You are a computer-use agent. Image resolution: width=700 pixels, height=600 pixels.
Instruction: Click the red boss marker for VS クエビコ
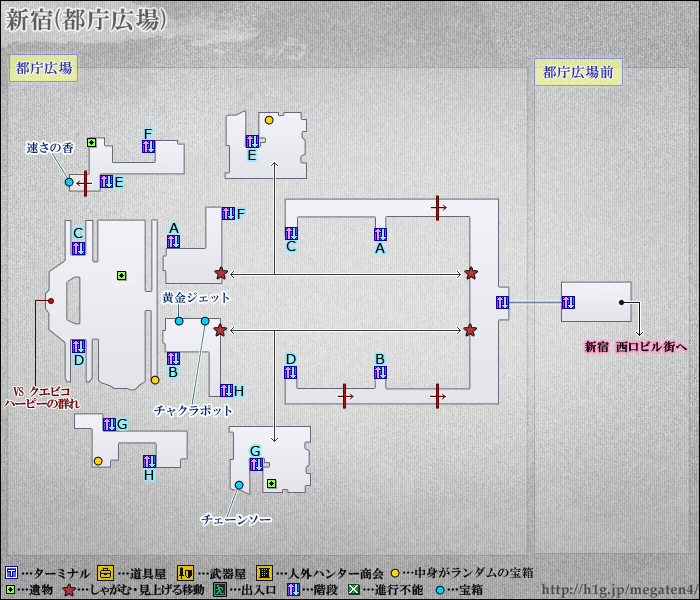coord(50,300)
